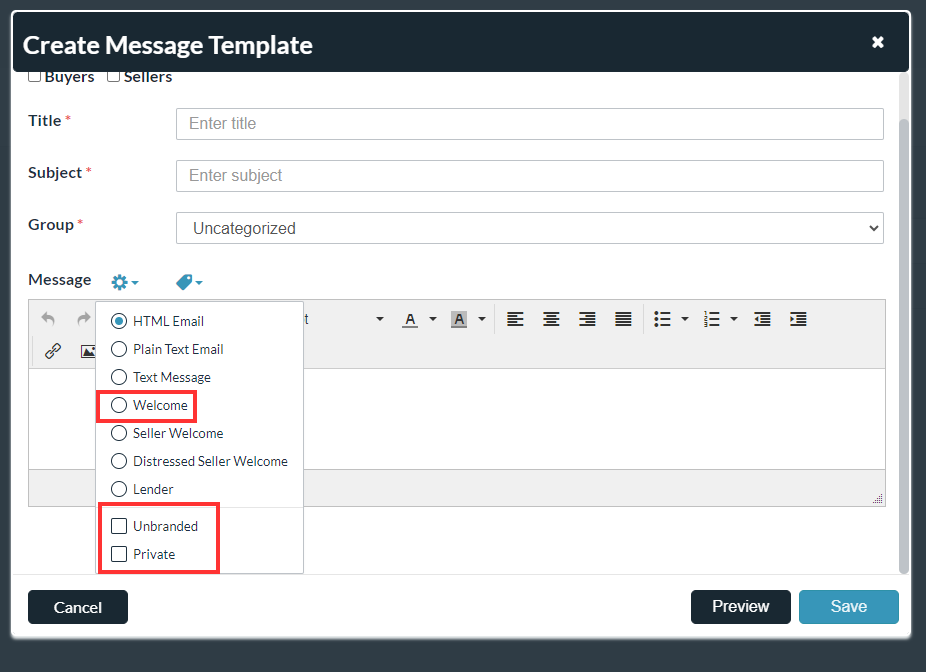The width and height of the screenshot is (926, 672).
Task: Open the numbered list style dropdown arrow
Action: pos(734,319)
